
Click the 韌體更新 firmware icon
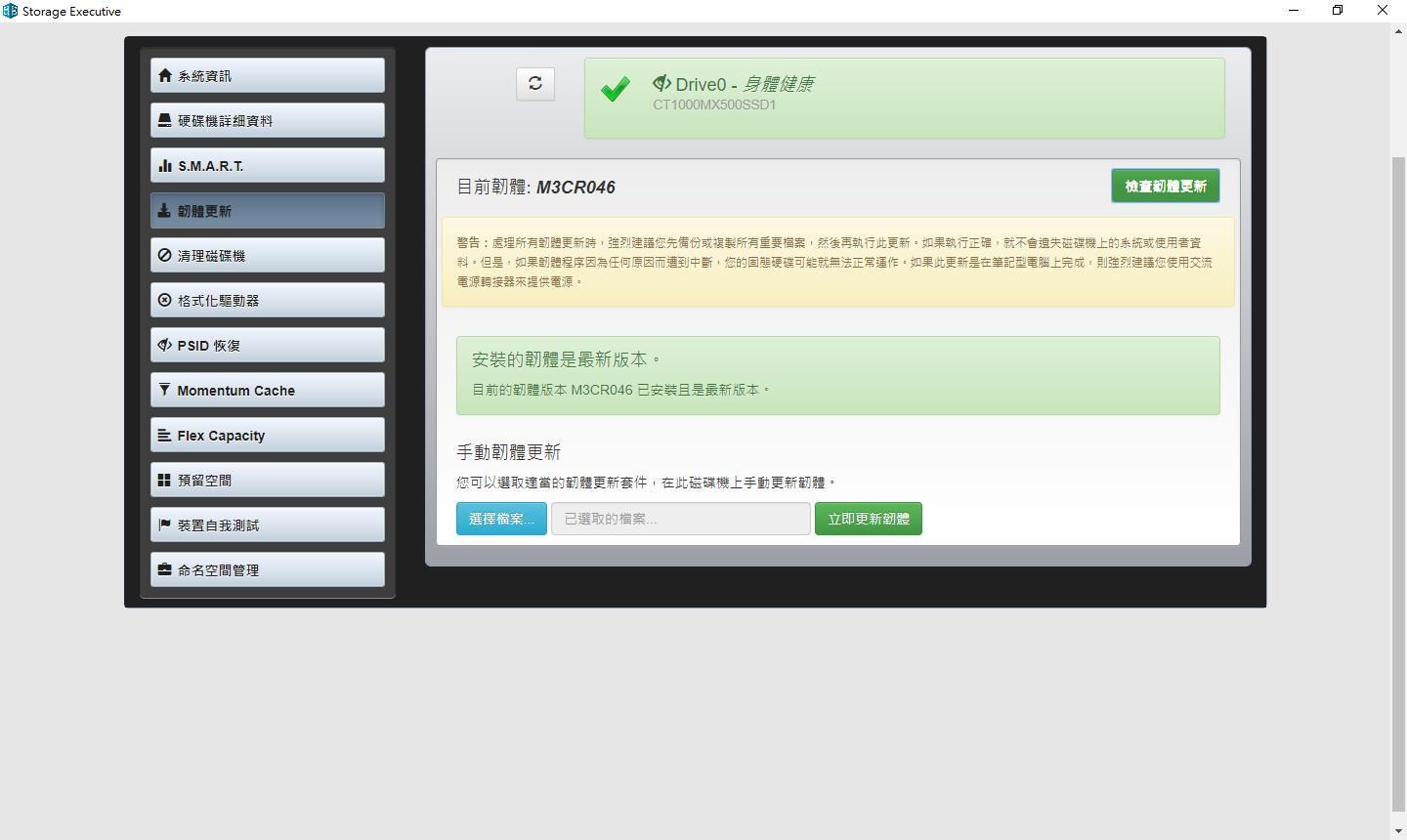164,209
